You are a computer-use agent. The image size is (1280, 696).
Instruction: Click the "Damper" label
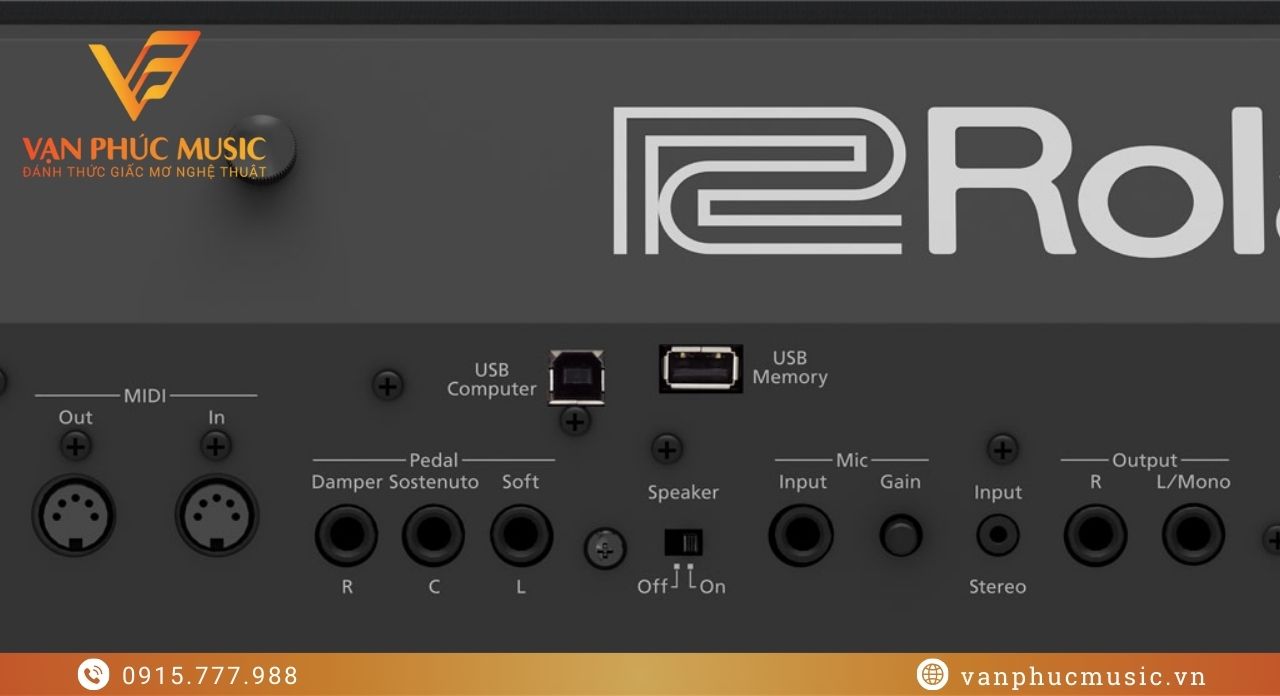(347, 482)
